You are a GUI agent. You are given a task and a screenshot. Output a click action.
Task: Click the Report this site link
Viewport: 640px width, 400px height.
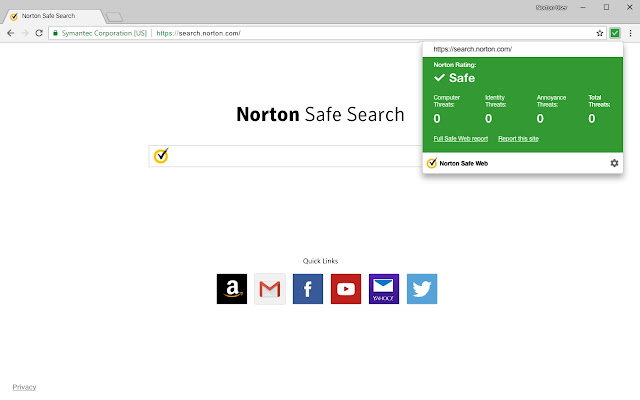(518, 139)
